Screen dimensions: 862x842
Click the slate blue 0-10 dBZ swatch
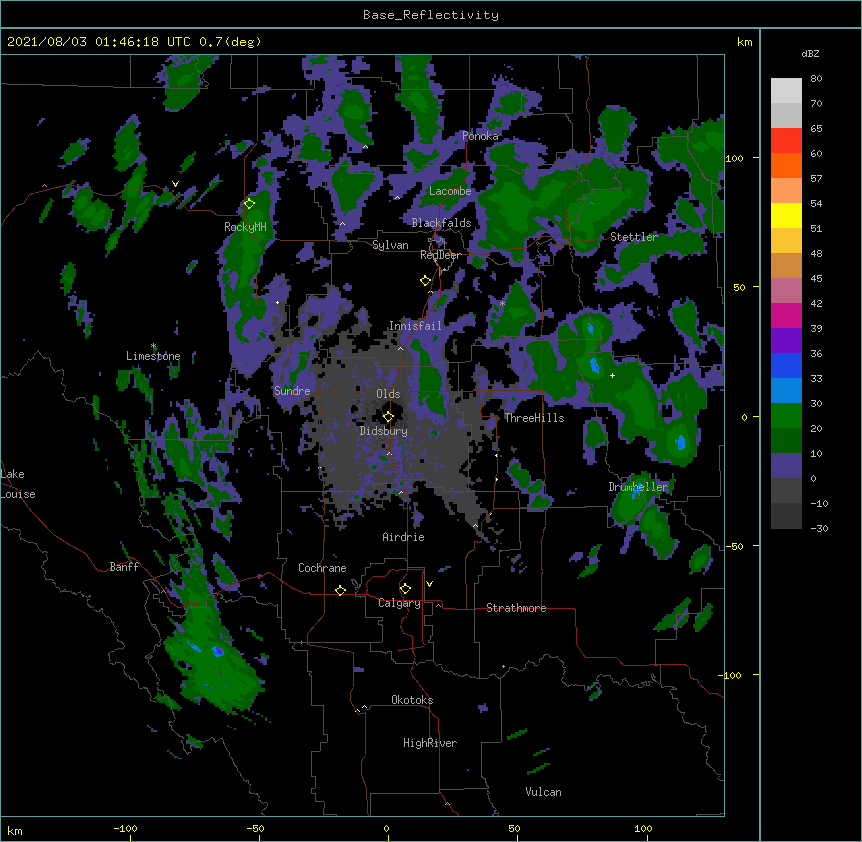click(x=786, y=466)
